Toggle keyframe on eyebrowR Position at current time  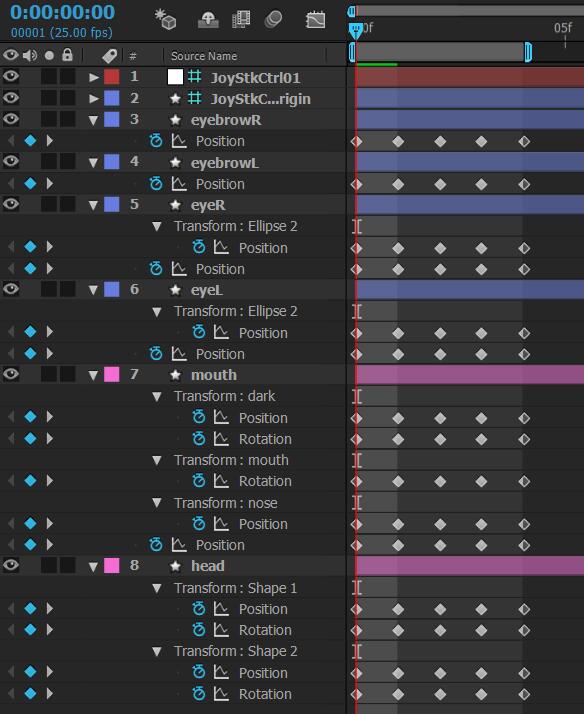pyautogui.click(x=30, y=141)
